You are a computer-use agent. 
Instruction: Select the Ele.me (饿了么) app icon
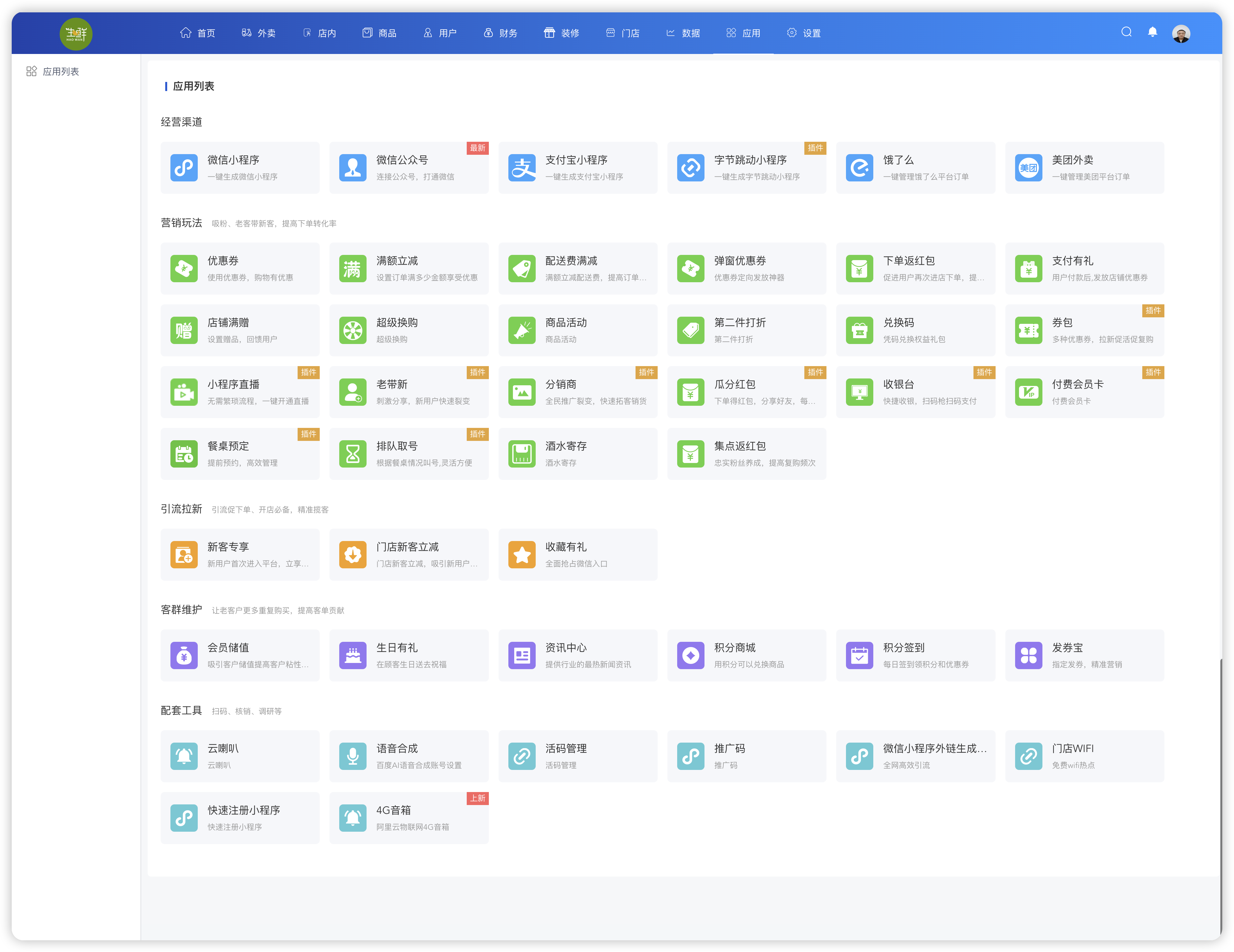[x=859, y=168]
